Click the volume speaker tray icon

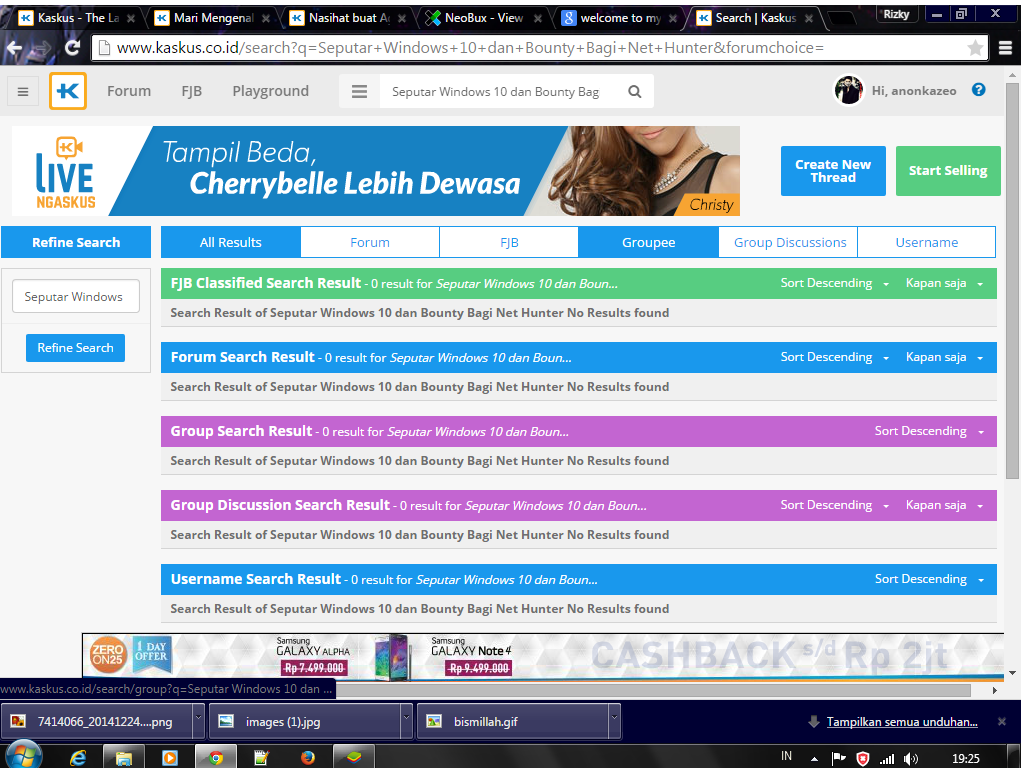point(910,759)
